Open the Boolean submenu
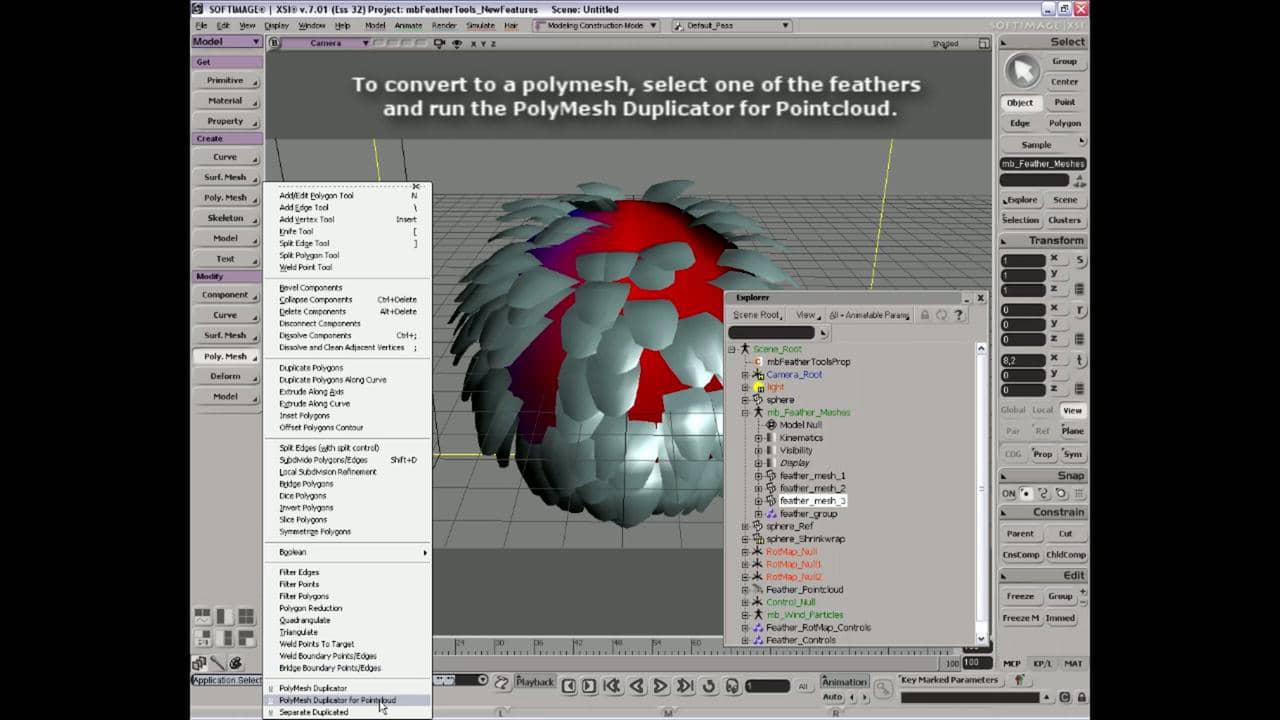The width and height of the screenshot is (1280, 720). click(x=347, y=552)
